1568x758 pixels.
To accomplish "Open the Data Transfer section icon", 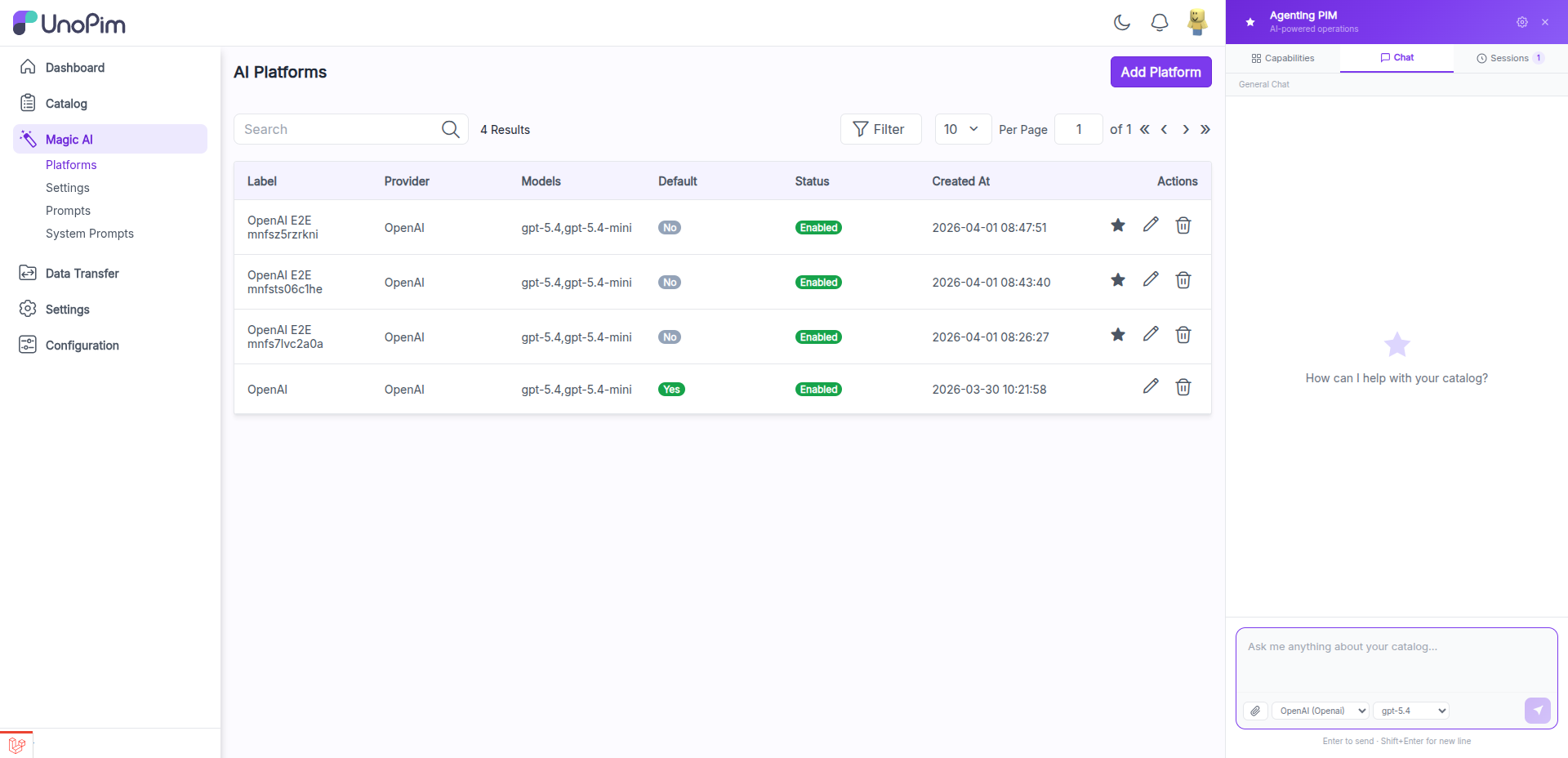I will coord(28,273).
